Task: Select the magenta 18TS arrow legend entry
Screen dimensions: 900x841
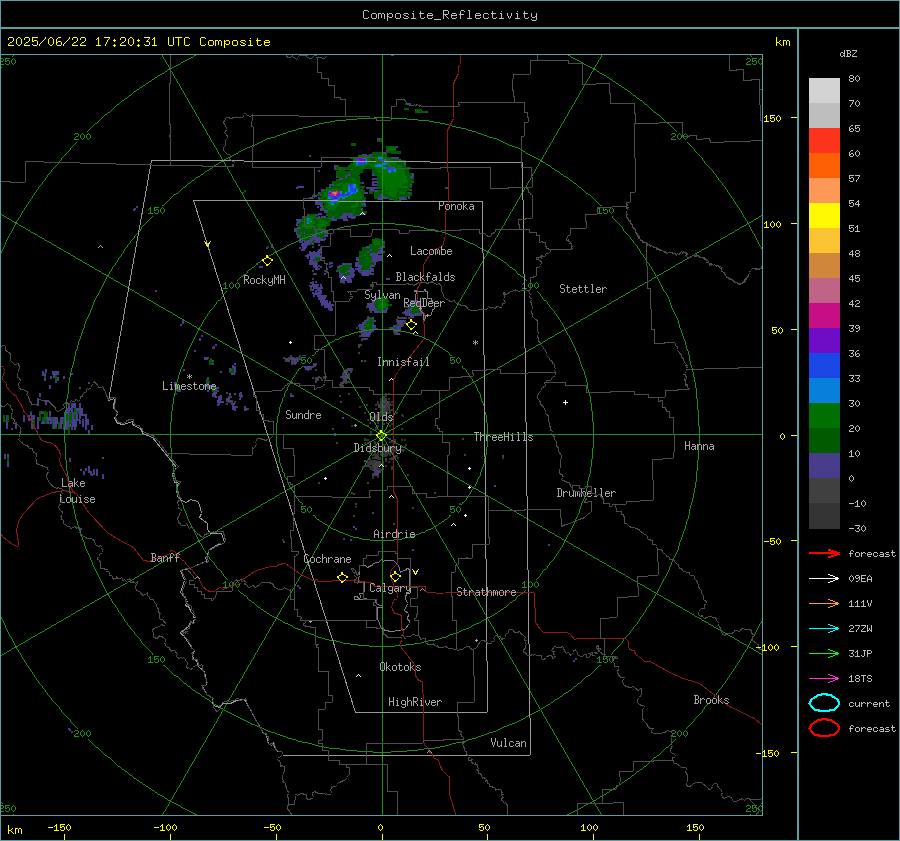Action: 824,679
